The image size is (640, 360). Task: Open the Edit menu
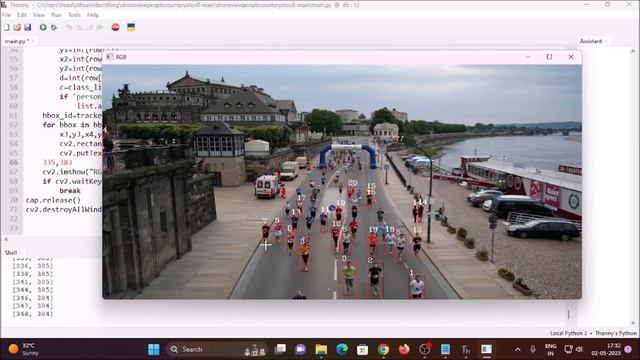(22, 15)
